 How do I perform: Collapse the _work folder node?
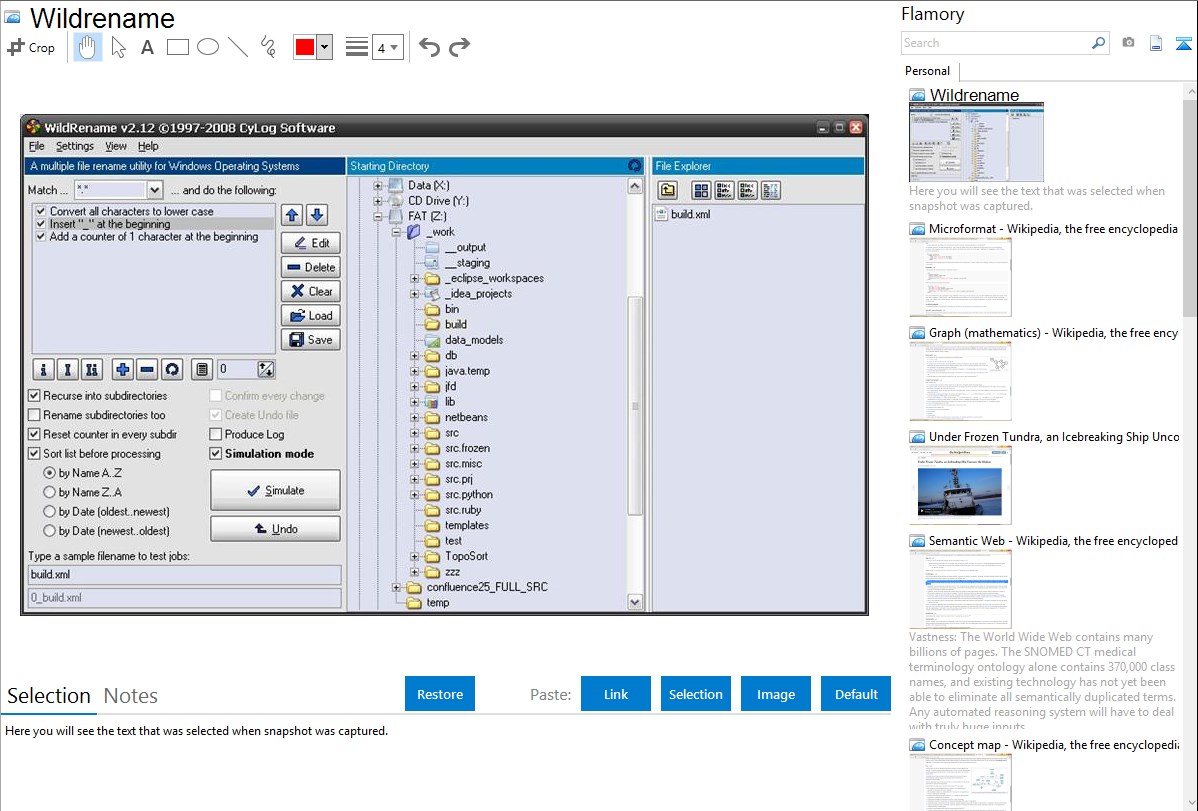click(x=396, y=232)
